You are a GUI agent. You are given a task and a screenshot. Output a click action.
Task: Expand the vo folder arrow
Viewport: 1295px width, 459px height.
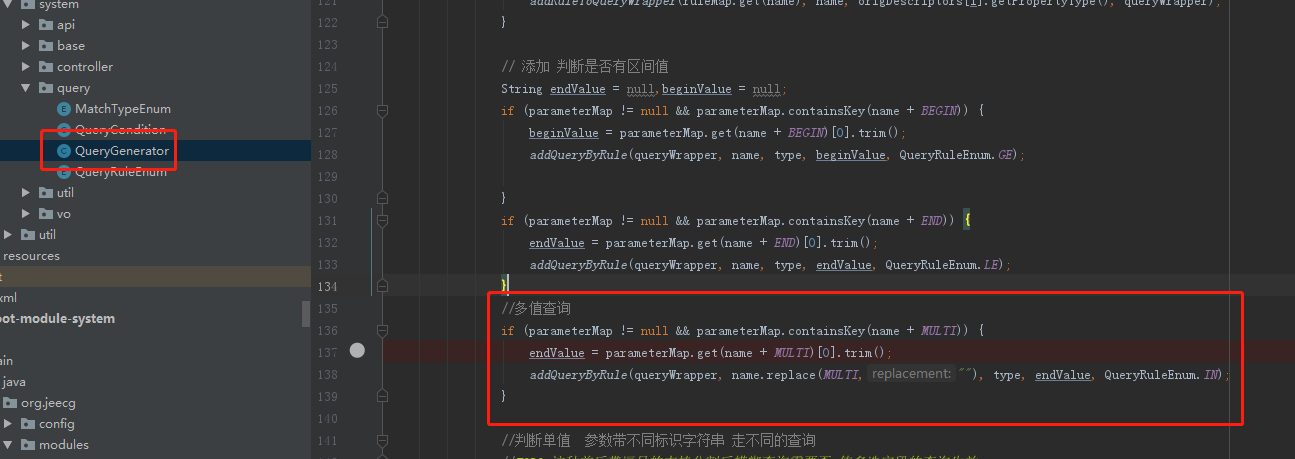[27, 214]
